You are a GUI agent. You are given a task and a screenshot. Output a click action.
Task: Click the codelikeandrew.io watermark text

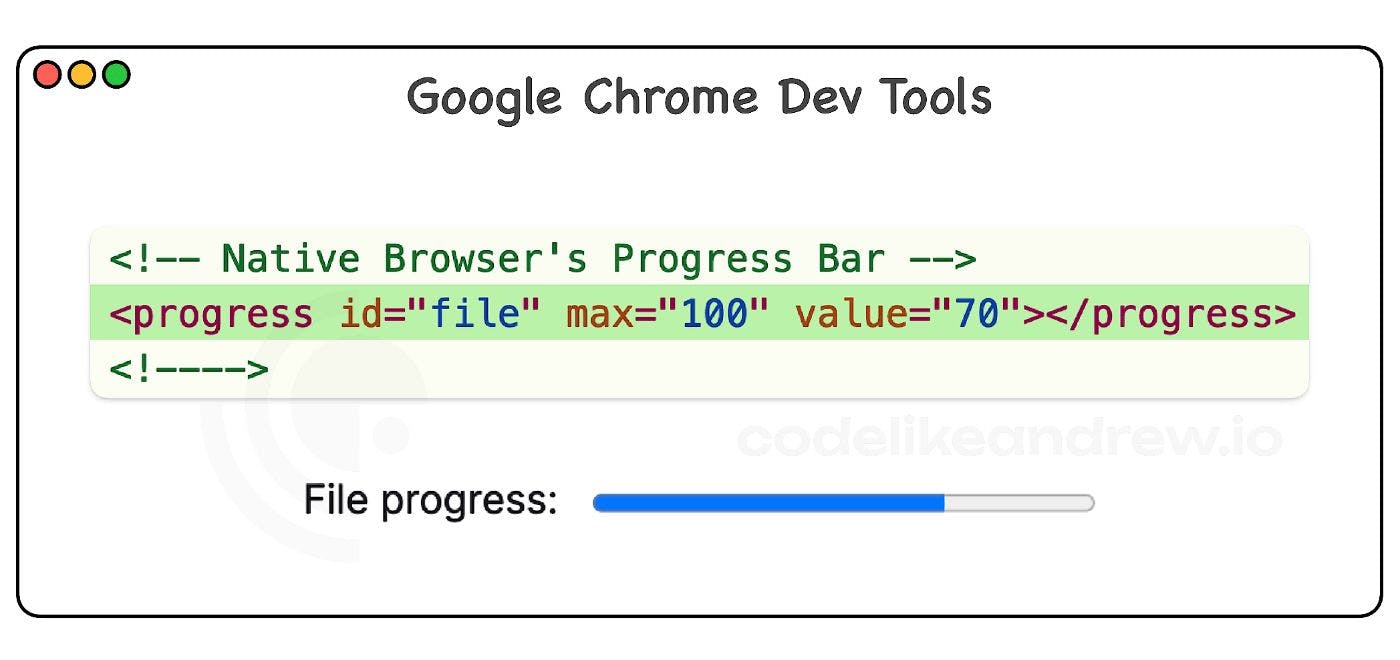point(1008,438)
